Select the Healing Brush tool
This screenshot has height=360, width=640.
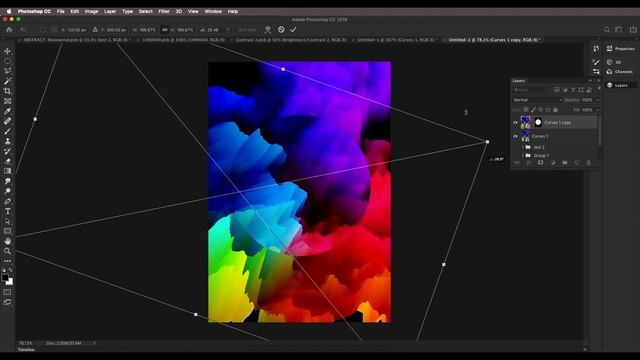pyautogui.click(x=7, y=121)
